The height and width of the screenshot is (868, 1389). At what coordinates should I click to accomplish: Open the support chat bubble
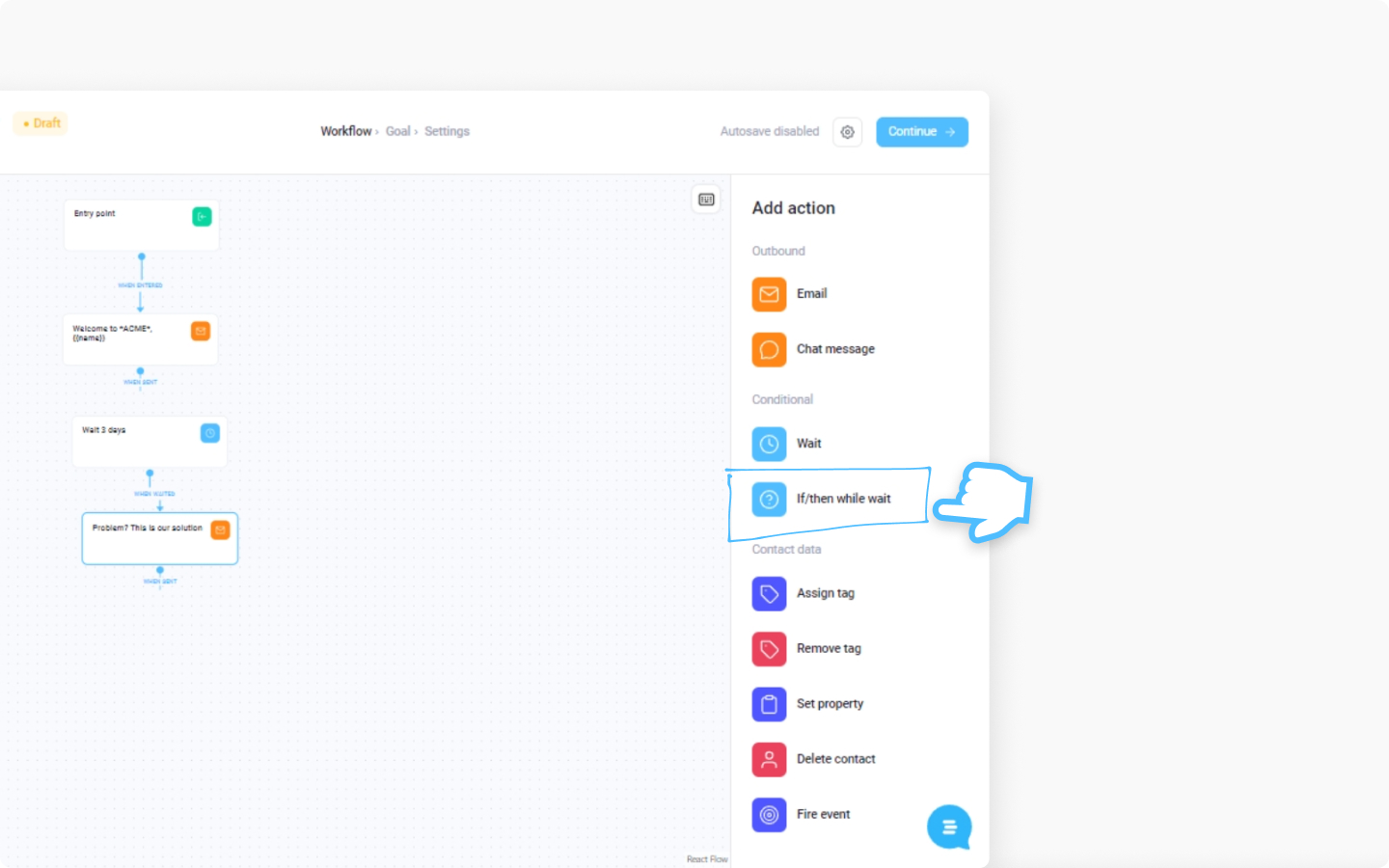(949, 827)
